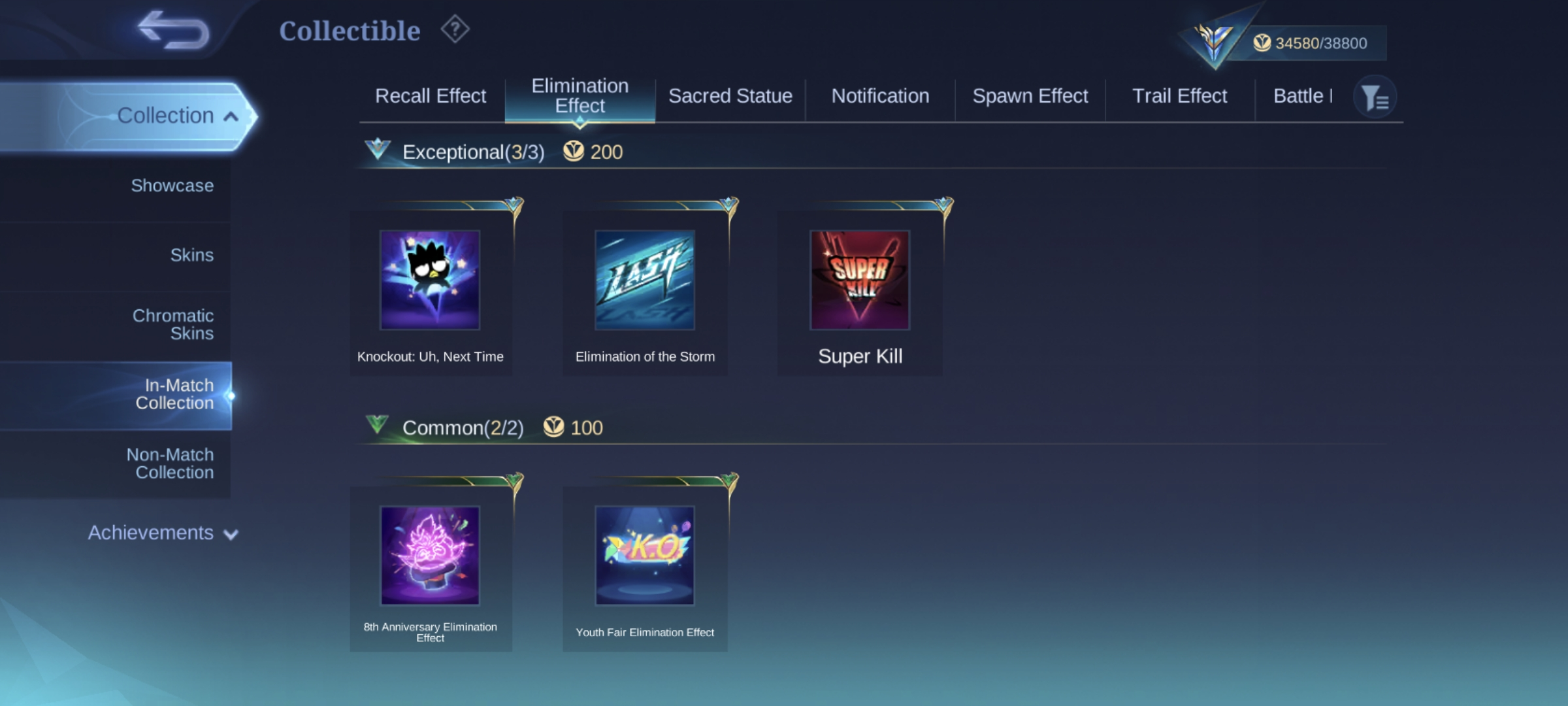Collapse the Common tier group
The image size is (1568, 706).
click(377, 426)
